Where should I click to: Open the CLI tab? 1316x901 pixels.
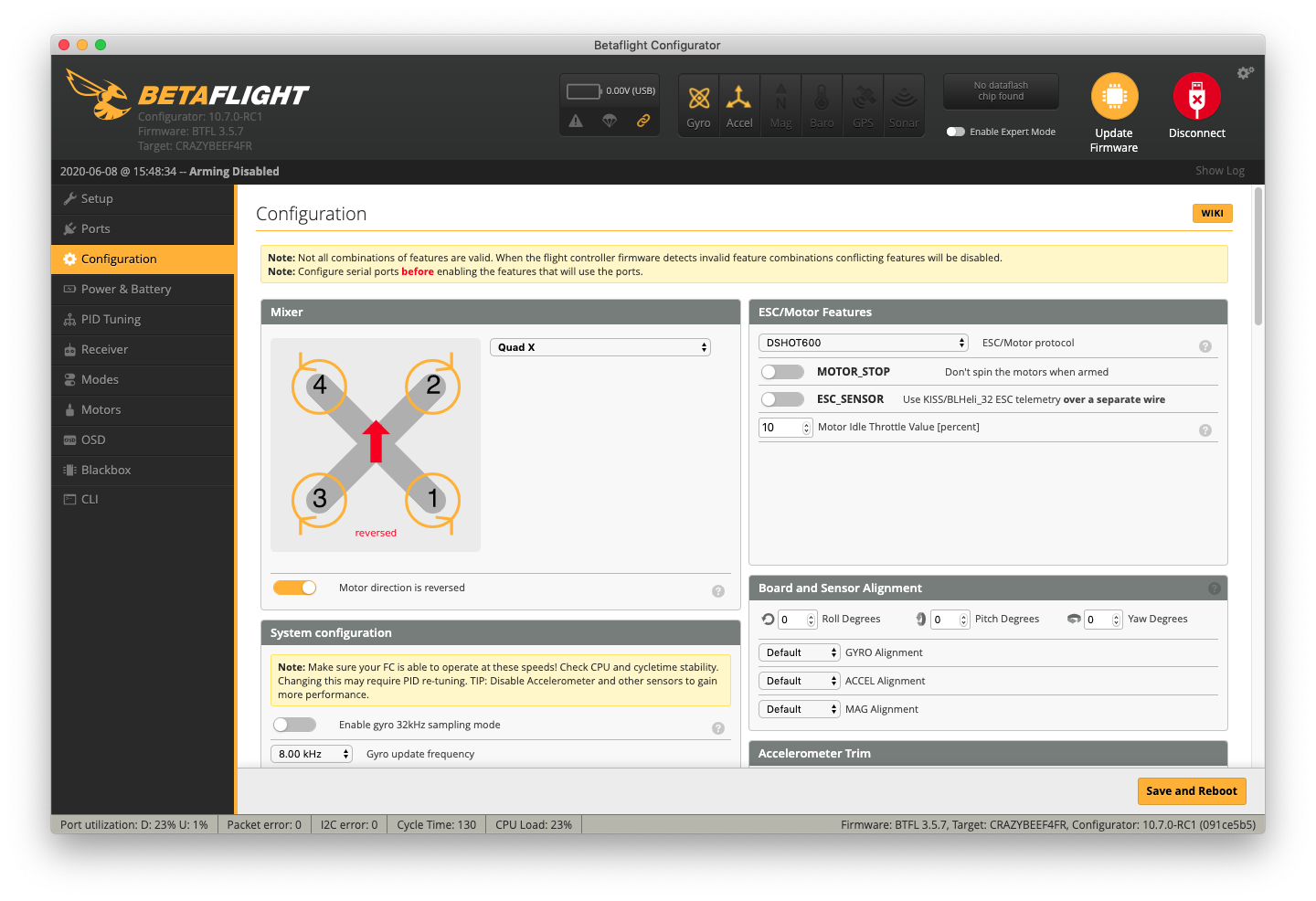[143, 499]
